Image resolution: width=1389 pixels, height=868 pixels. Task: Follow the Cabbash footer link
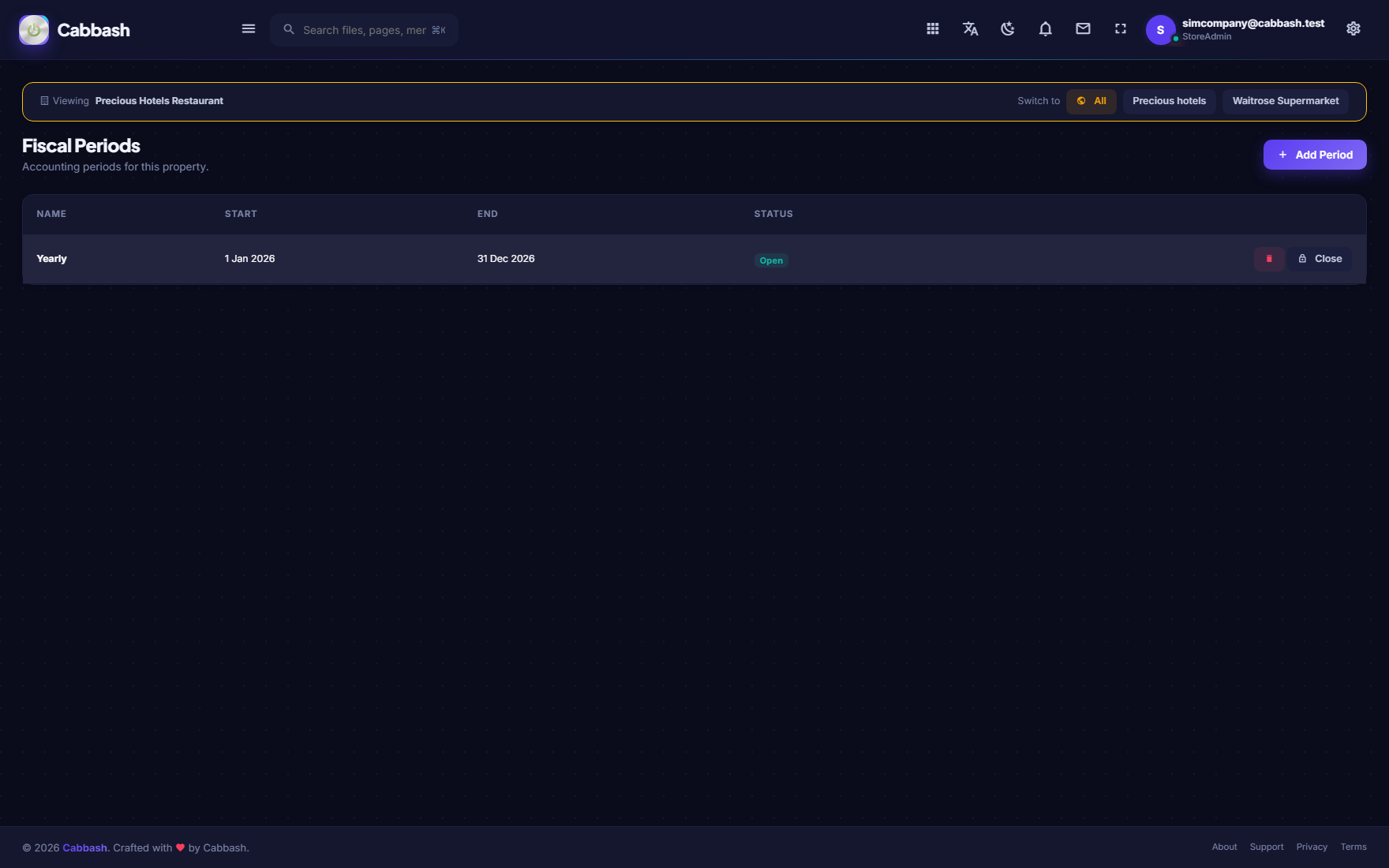pyautogui.click(x=85, y=847)
